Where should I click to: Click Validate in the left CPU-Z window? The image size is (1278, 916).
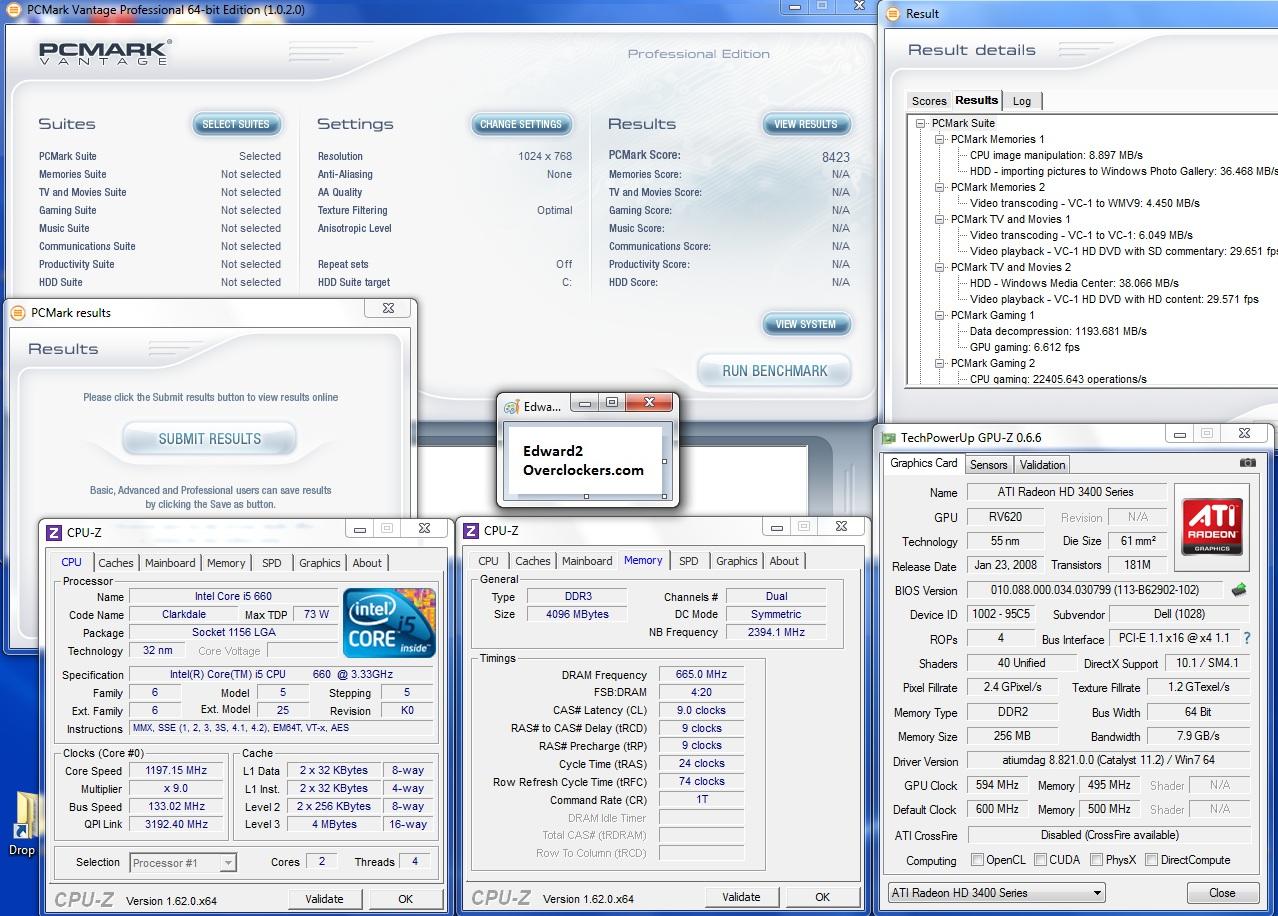(324, 899)
